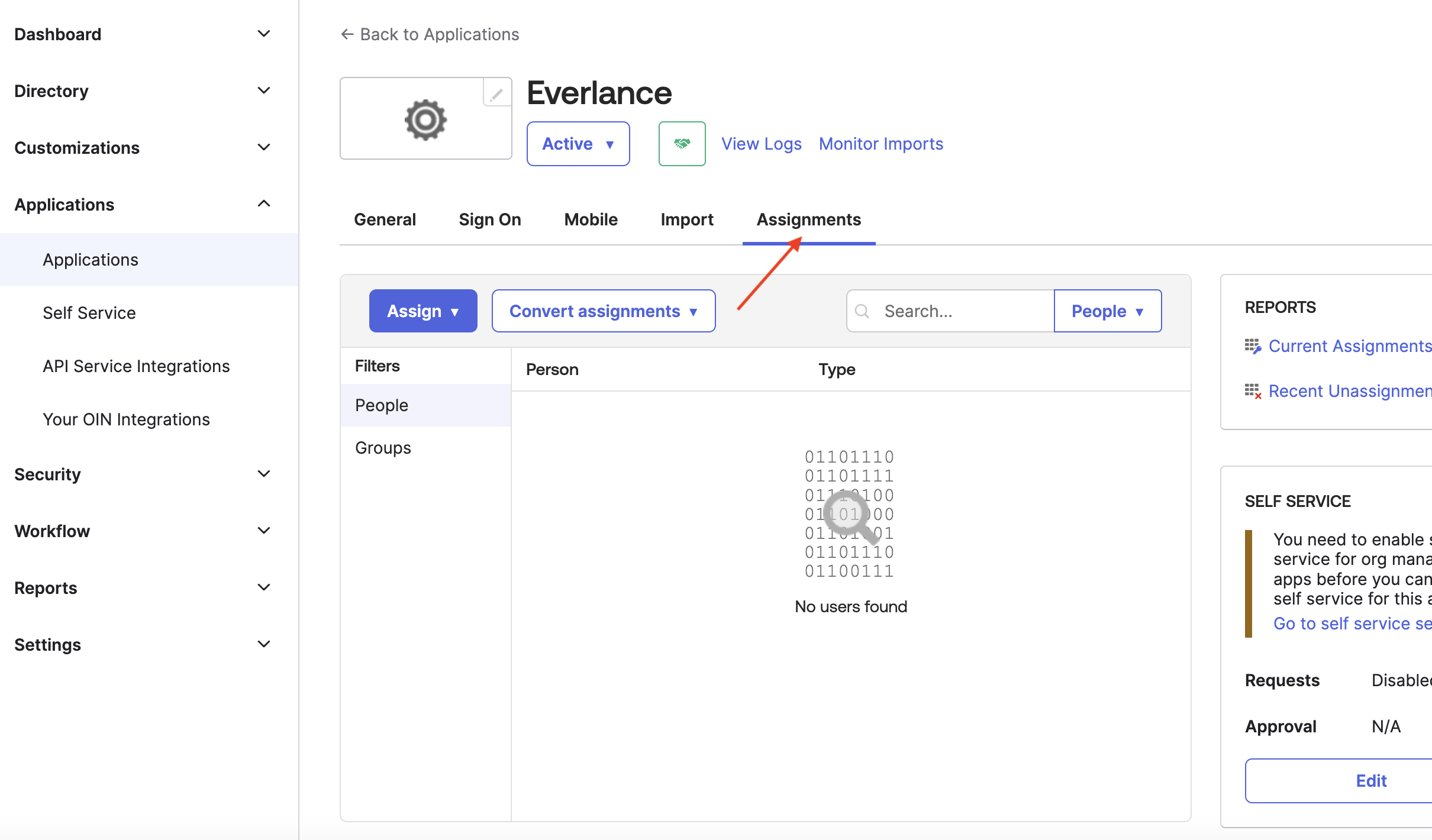The height and width of the screenshot is (840, 1432).
Task: Click the Recent Unassignments report icon
Action: tap(1252, 391)
